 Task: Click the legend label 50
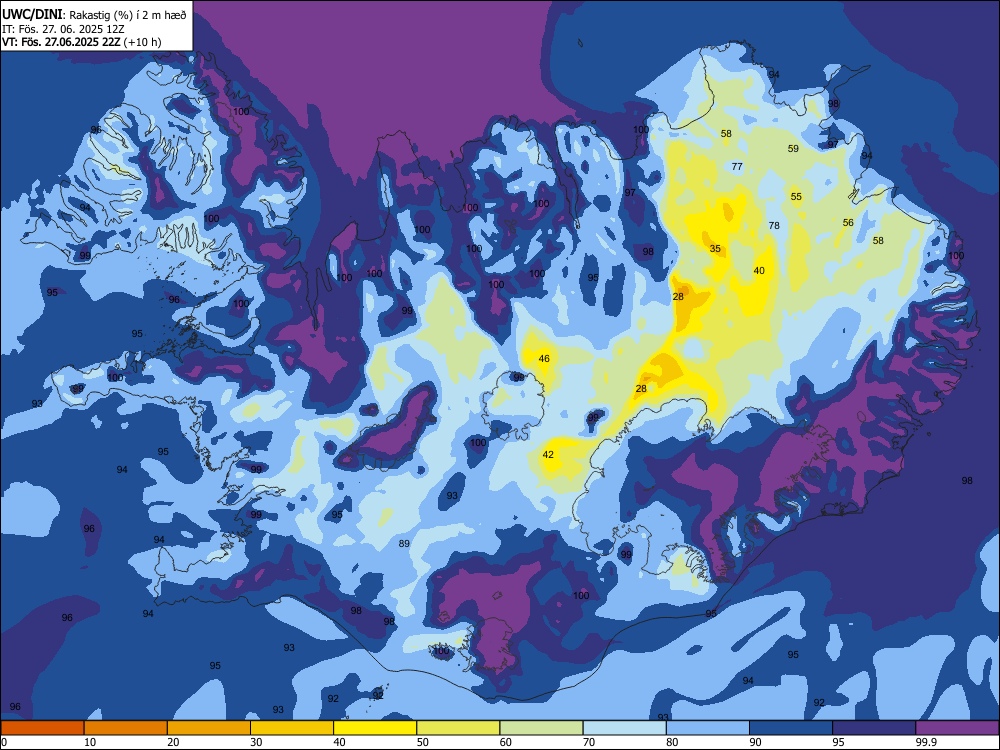pos(423,742)
